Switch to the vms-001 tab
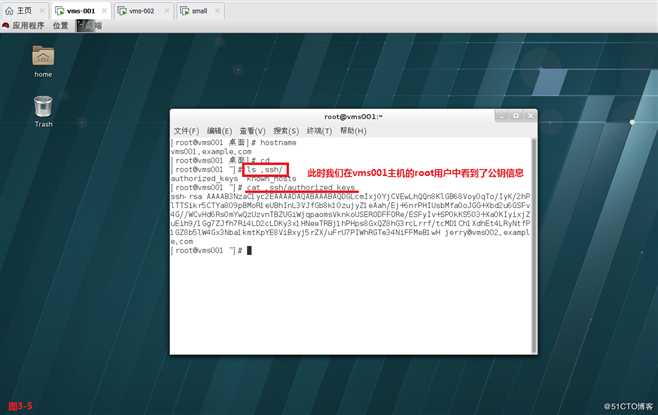The height and width of the screenshot is (415, 658). pyautogui.click(x=81, y=11)
